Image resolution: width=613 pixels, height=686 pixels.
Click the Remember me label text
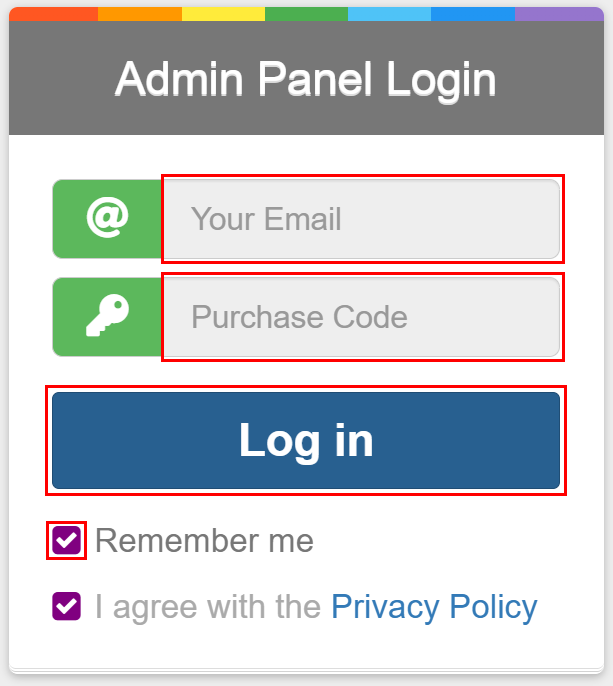point(204,541)
